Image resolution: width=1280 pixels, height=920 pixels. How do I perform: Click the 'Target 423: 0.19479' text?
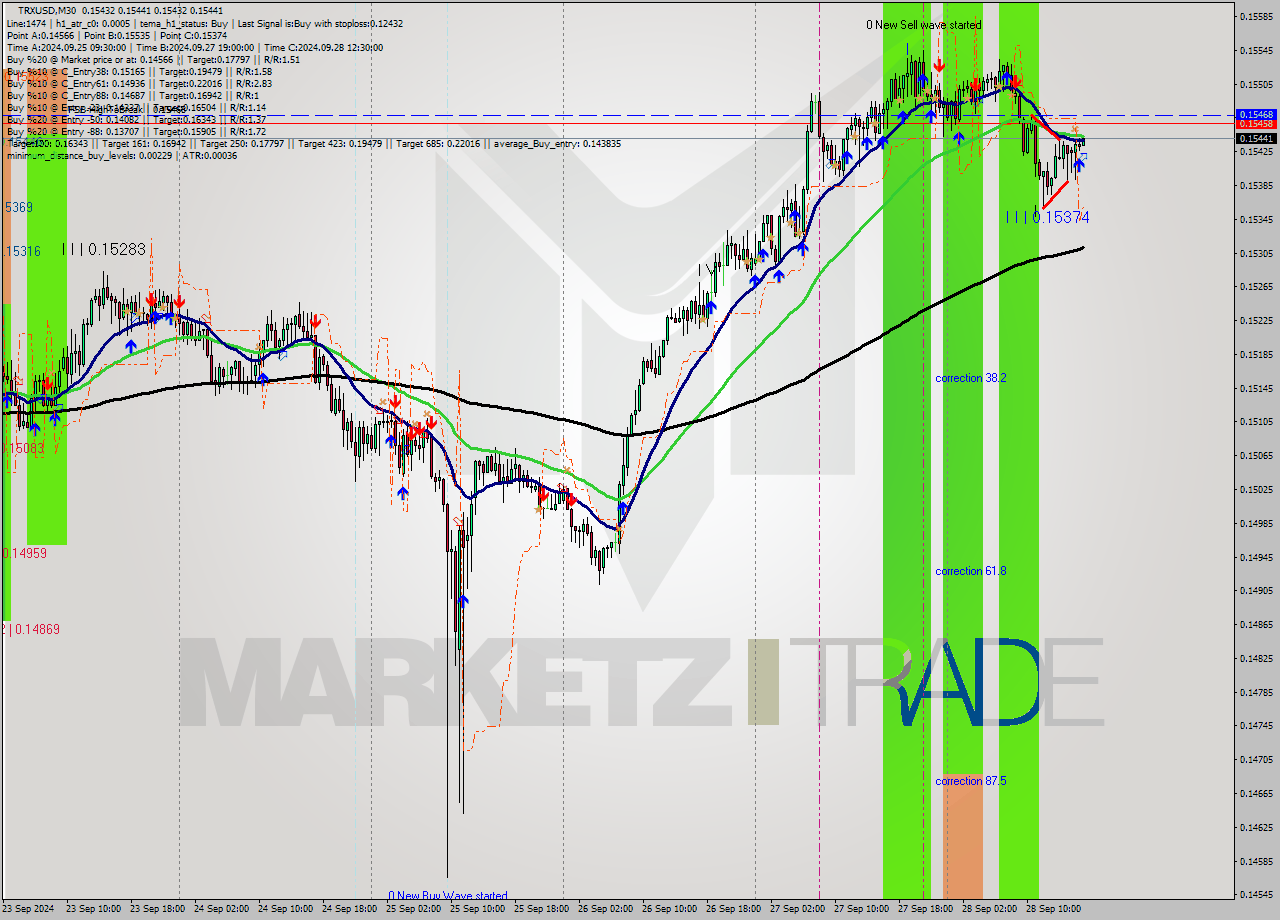pos(339,143)
